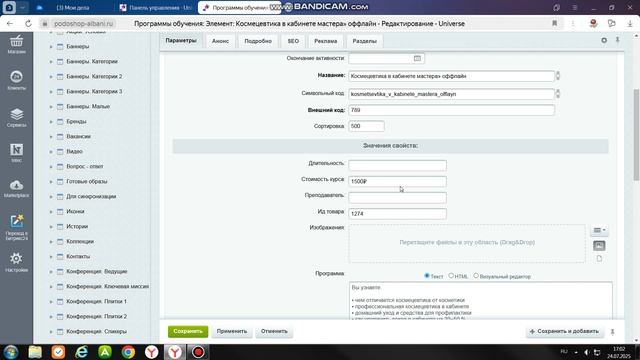
Task: Reload the page with refresh icon
Action: point(28,24)
